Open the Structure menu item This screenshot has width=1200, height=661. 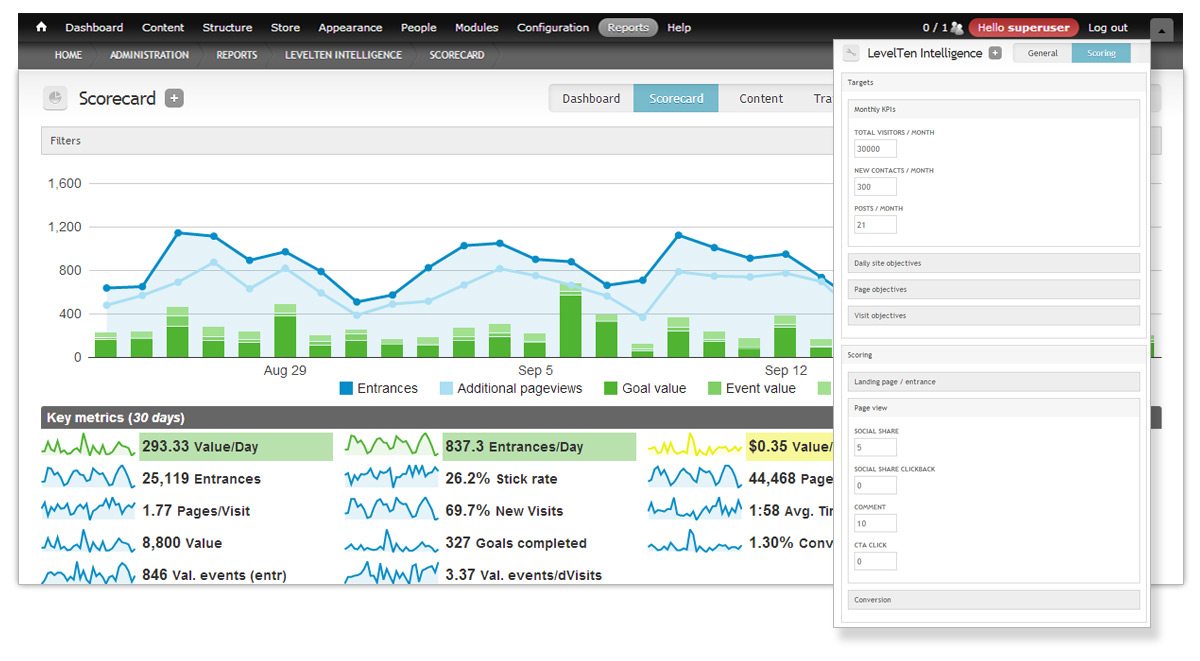[227, 28]
